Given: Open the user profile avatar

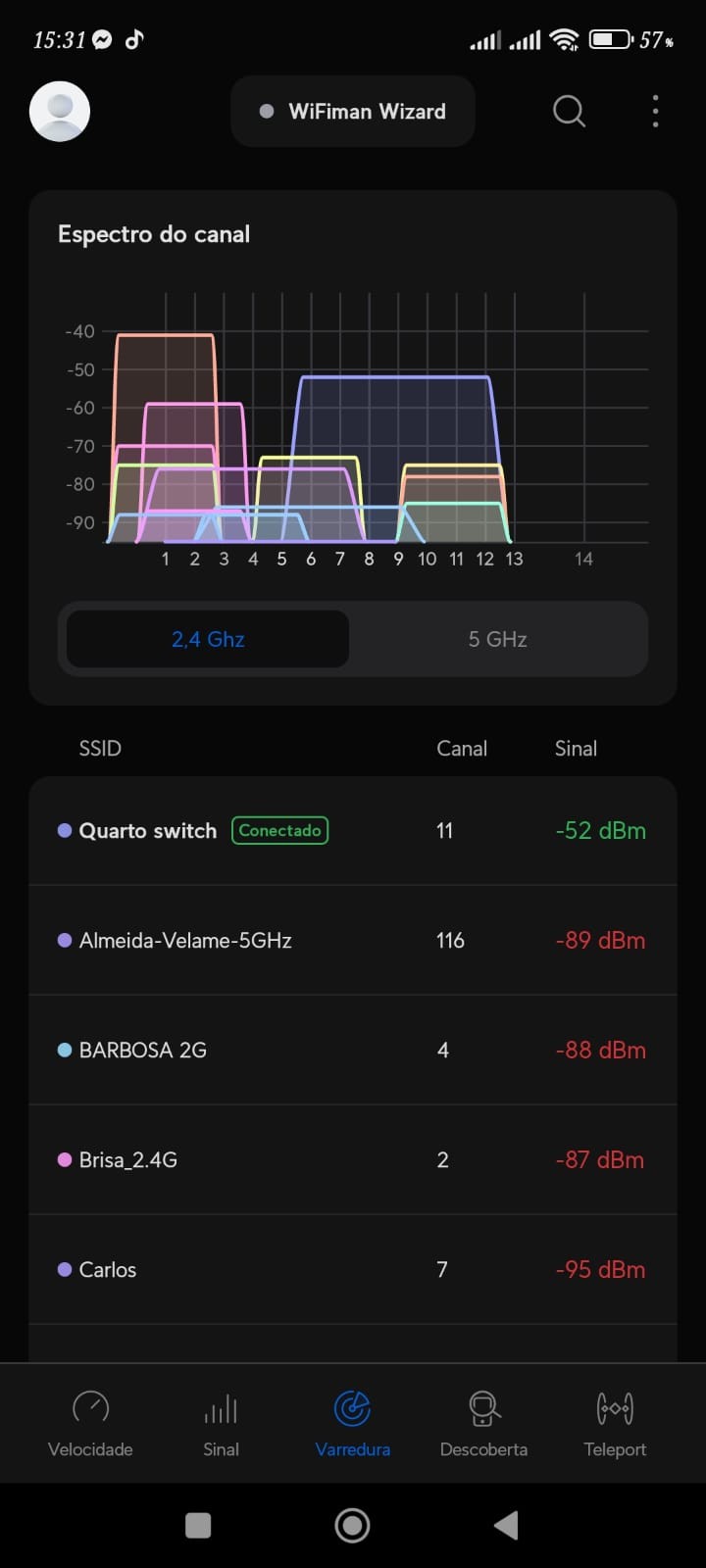Looking at the screenshot, I should click(60, 112).
